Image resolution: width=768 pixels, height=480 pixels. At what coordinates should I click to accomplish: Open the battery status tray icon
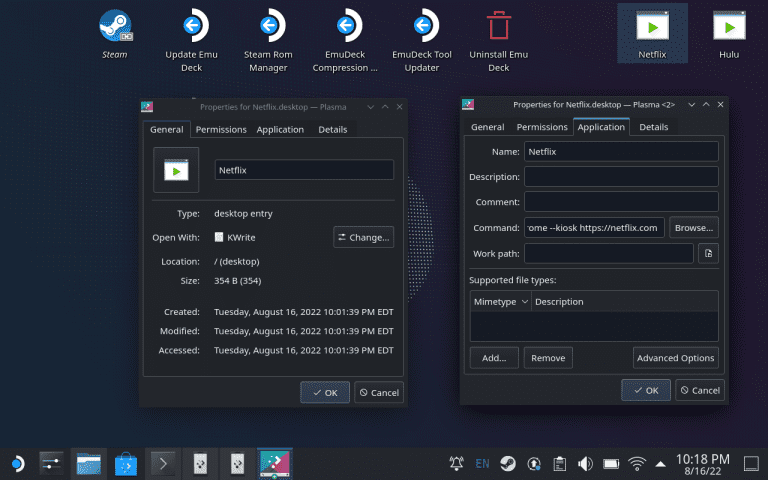coord(611,463)
